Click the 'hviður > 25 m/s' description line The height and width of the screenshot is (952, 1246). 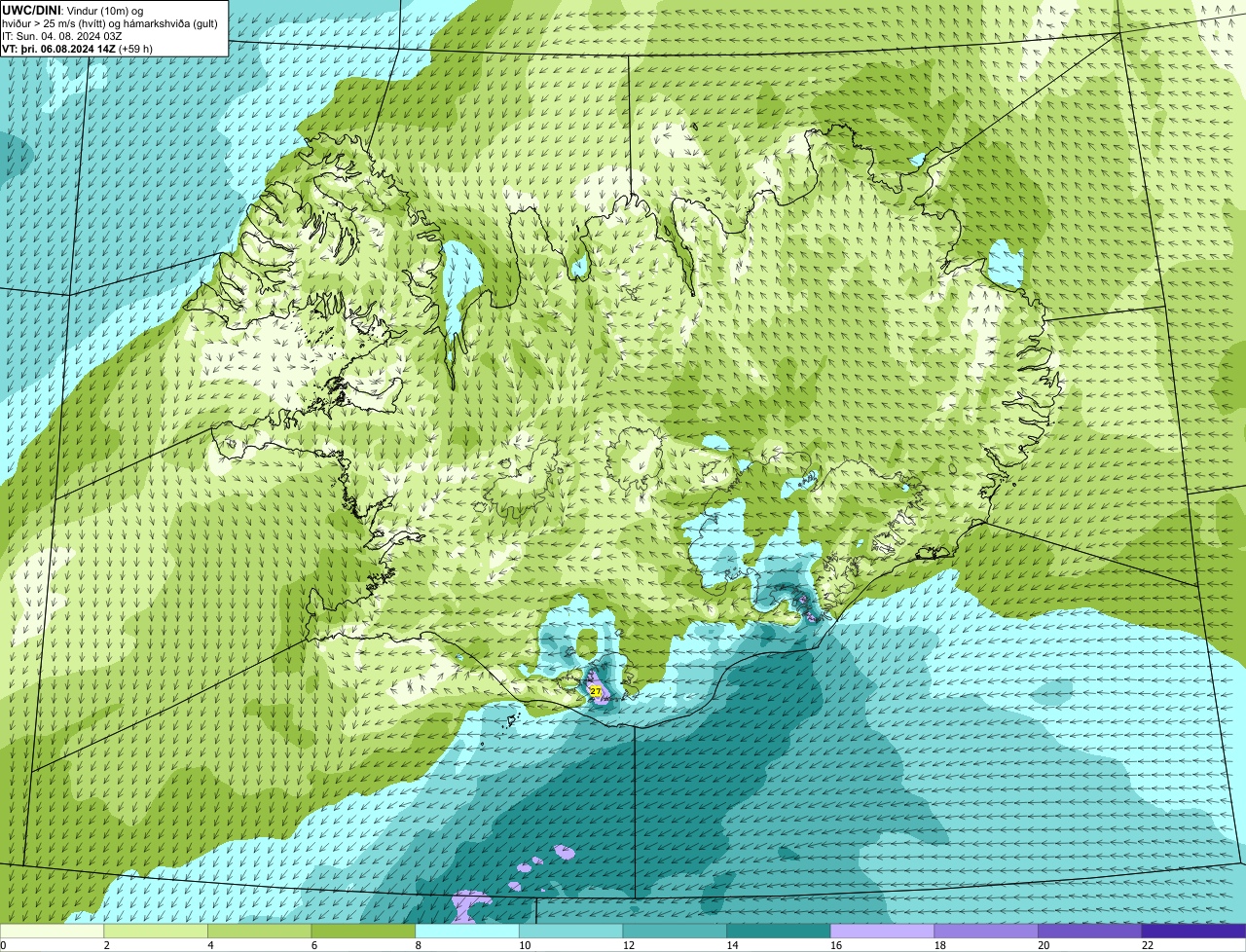point(110,23)
